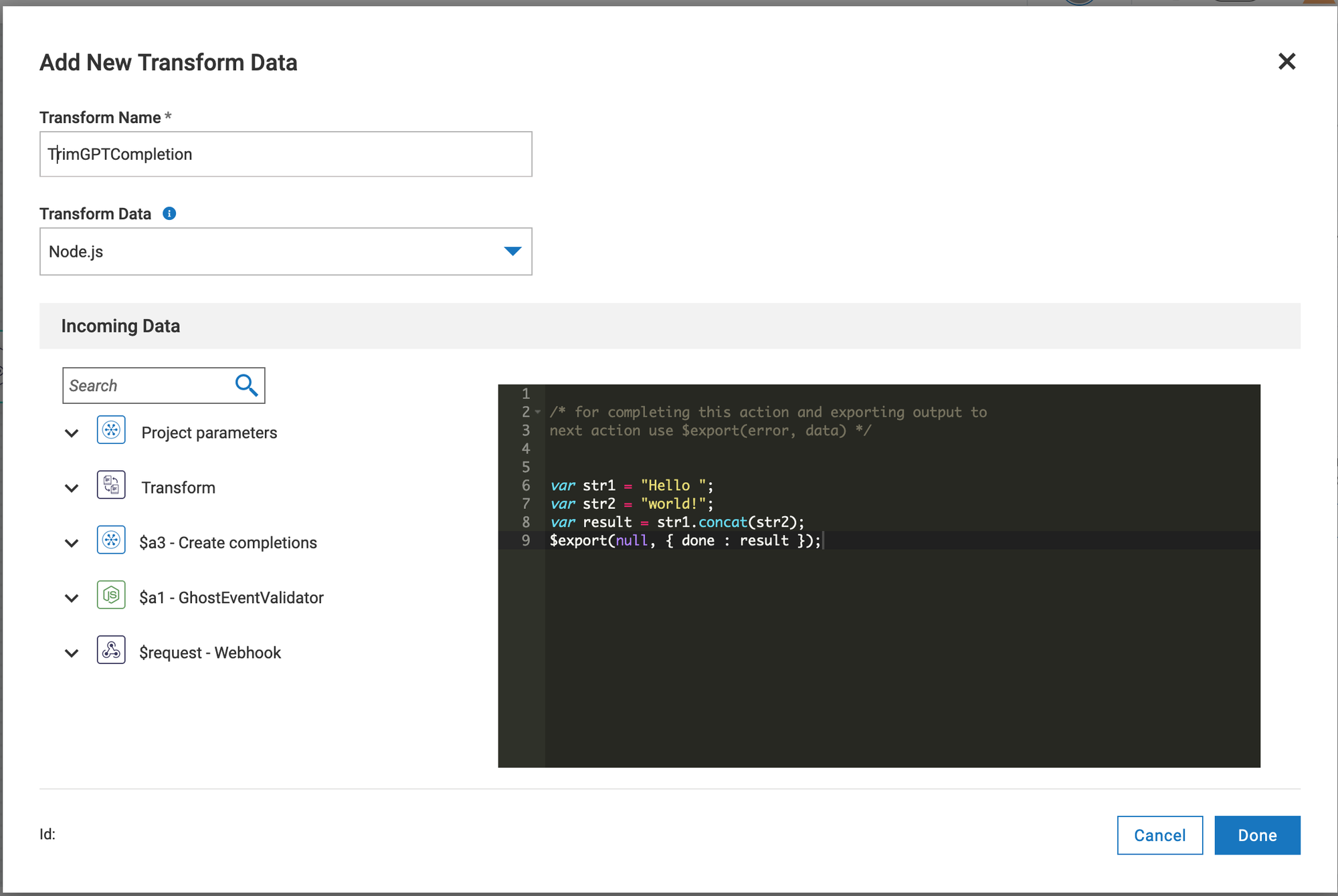Click the Cancel button
The height and width of the screenshot is (896, 1338).
(x=1159, y=835)
